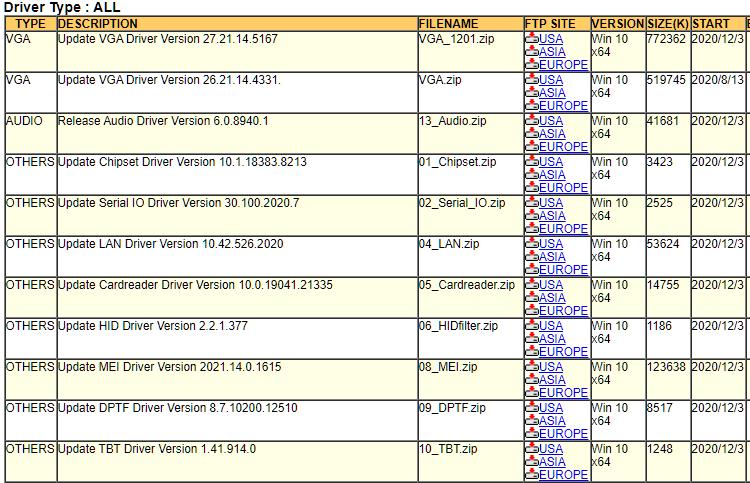Click the VERSION column header

point(618,24)
